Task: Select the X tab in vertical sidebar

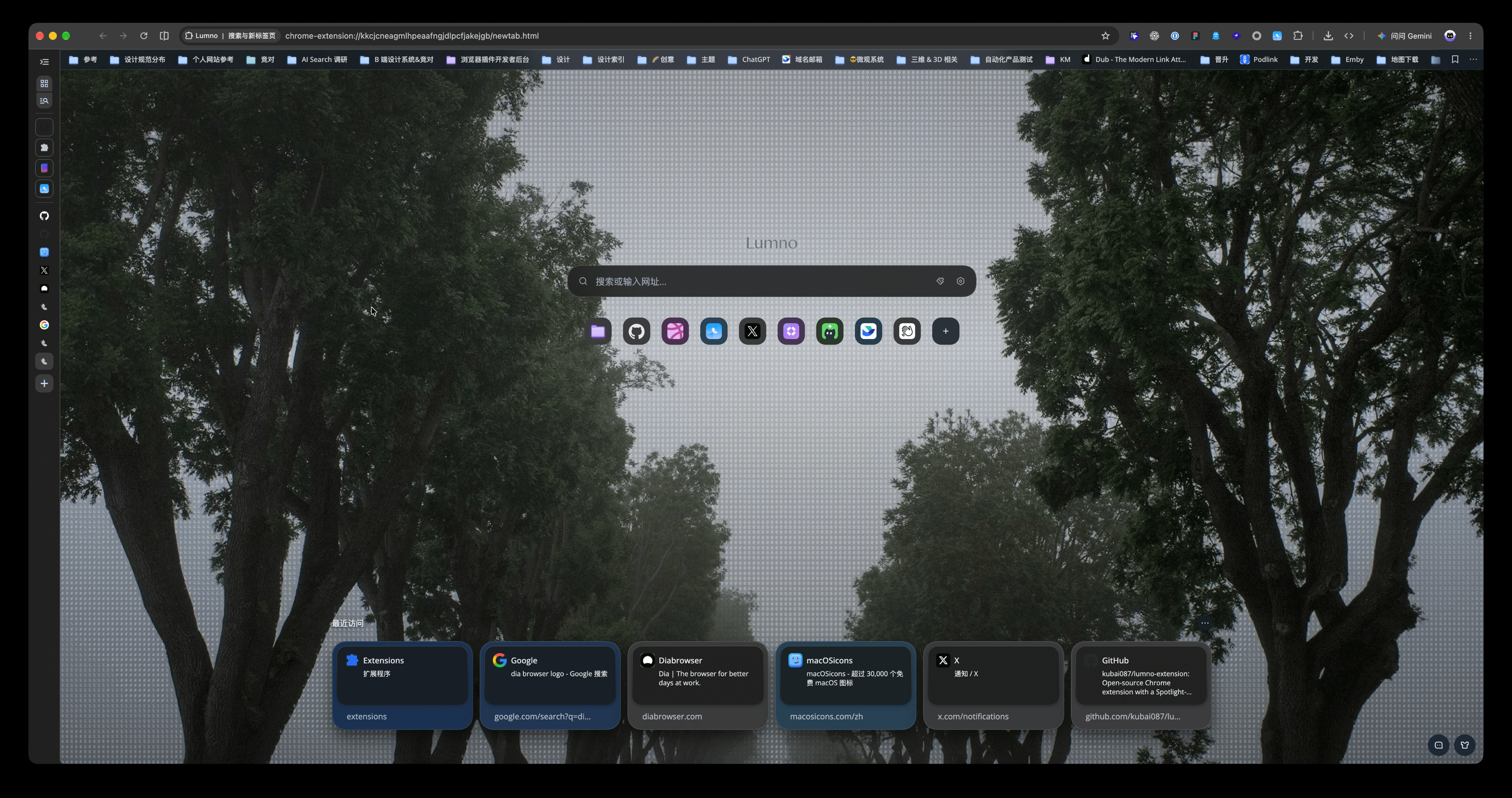Action: [44, 270]
